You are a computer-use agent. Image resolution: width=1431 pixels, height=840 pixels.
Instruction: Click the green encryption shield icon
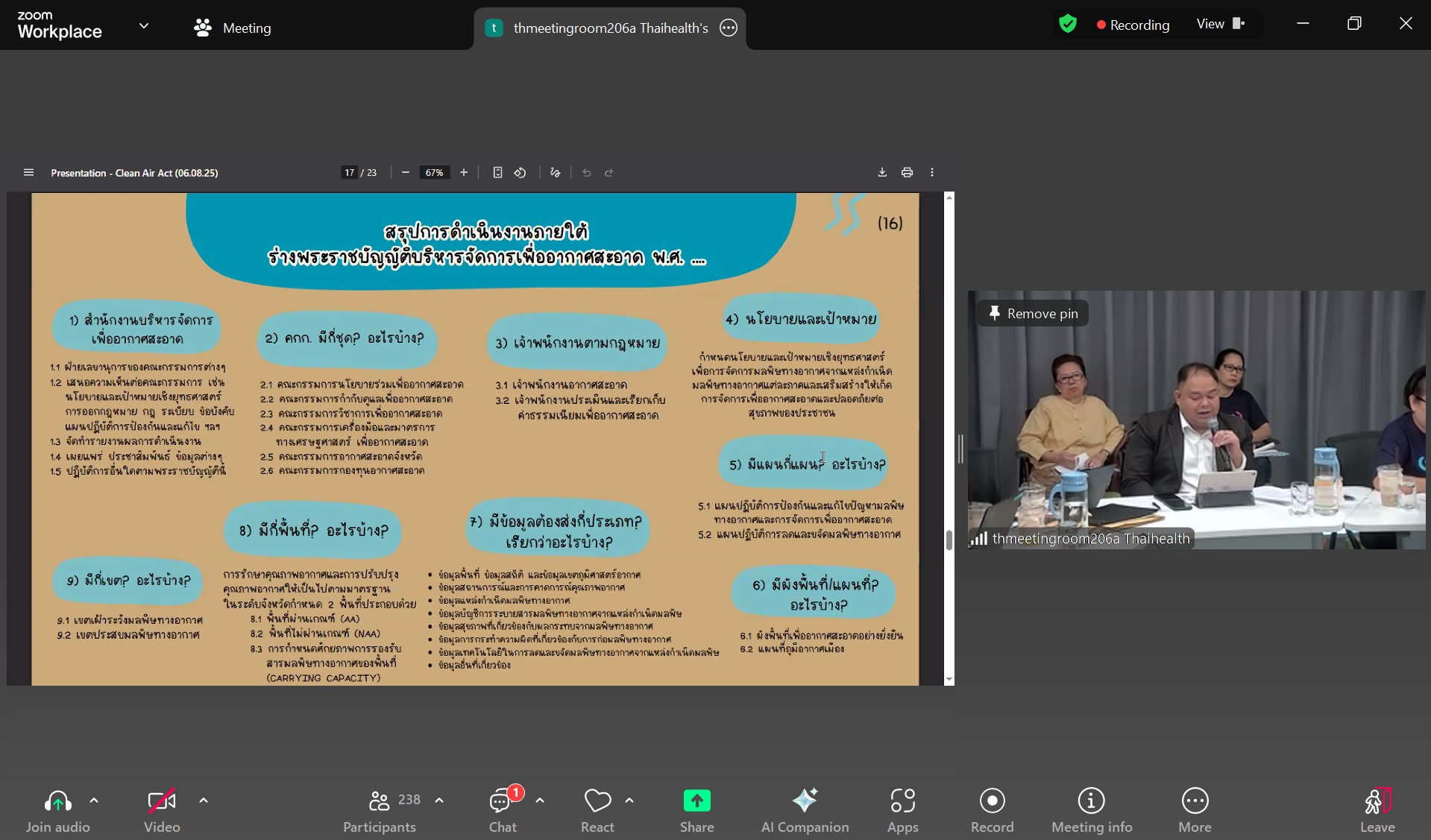pyautogui.click(x=1068, y=25)
